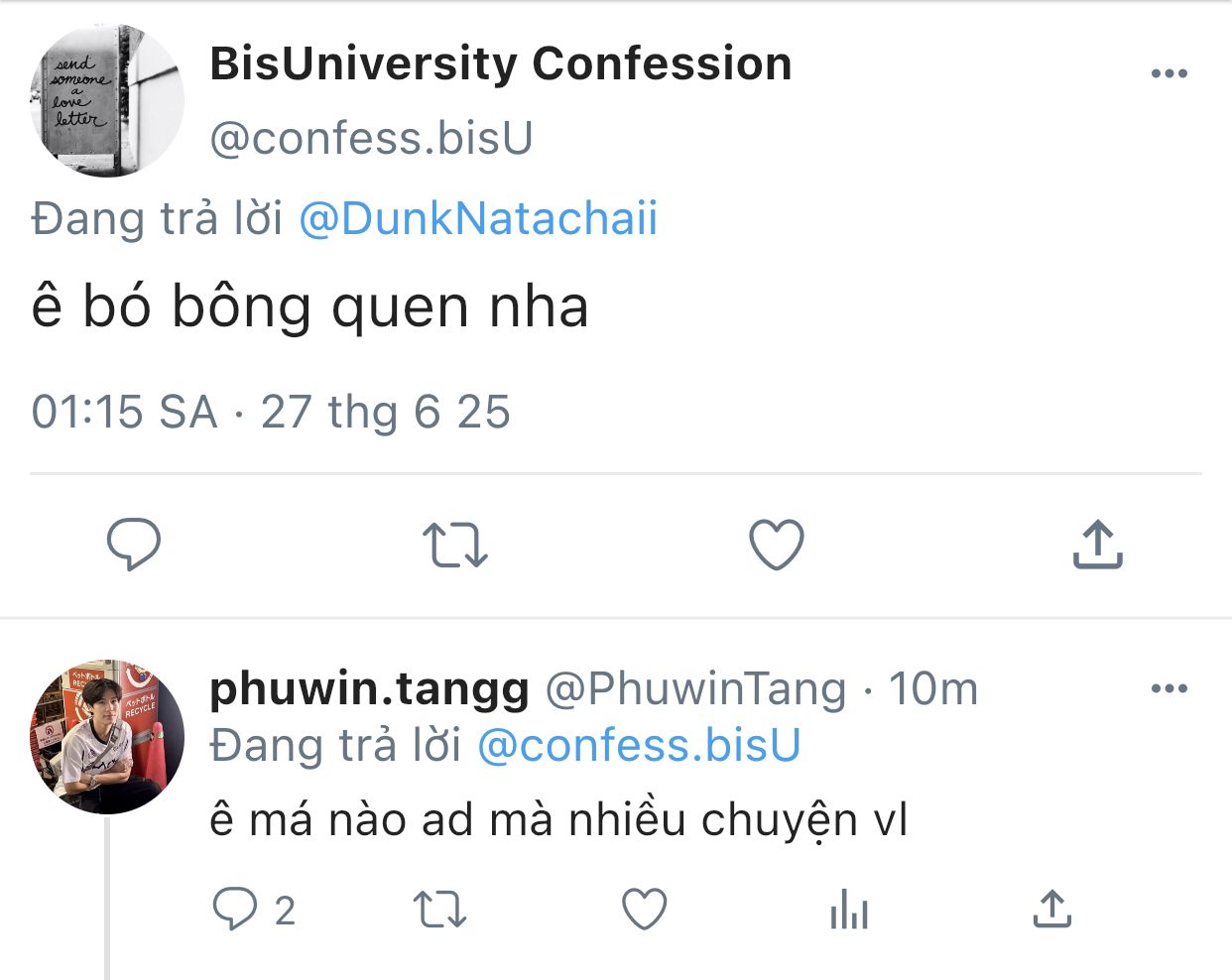Like the main tweet 'ê bó bông quen nha'
This screenshot has width=1232, height=980.
click(776, 545)
